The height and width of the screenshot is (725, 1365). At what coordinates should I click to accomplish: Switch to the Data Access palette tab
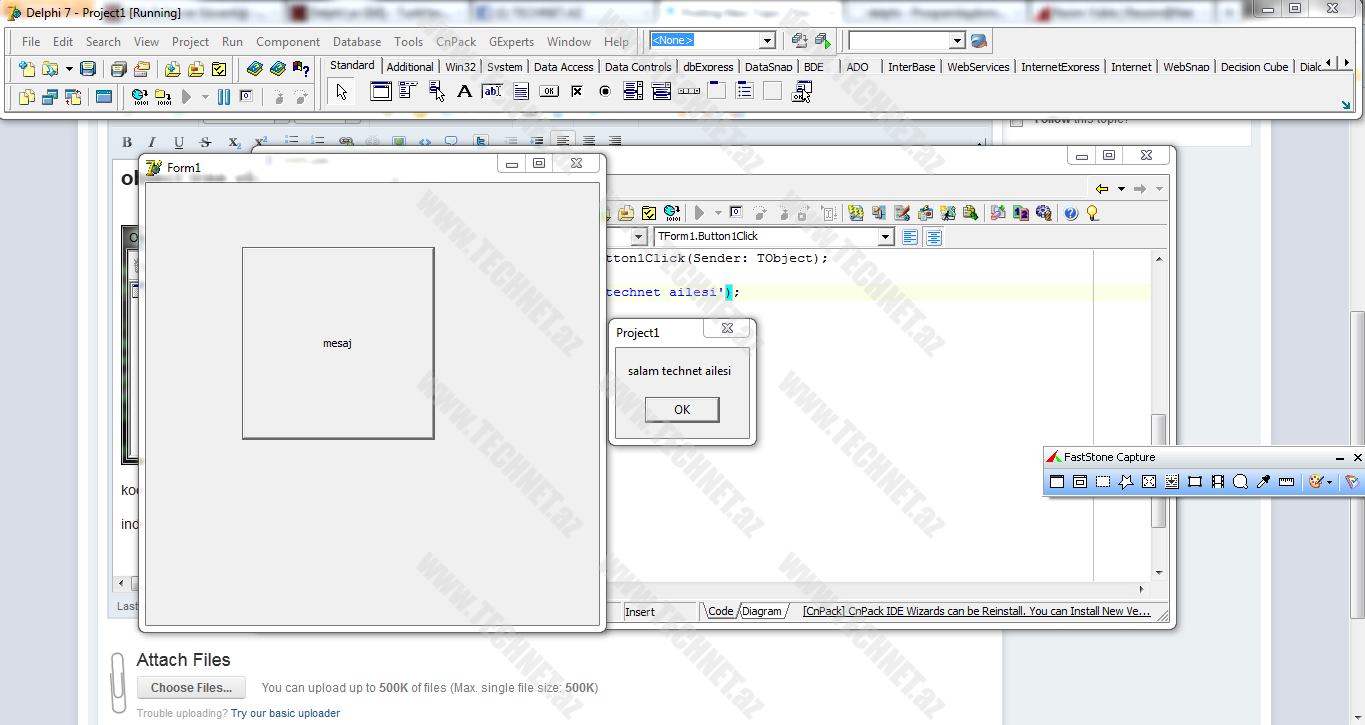coord(563,67)
